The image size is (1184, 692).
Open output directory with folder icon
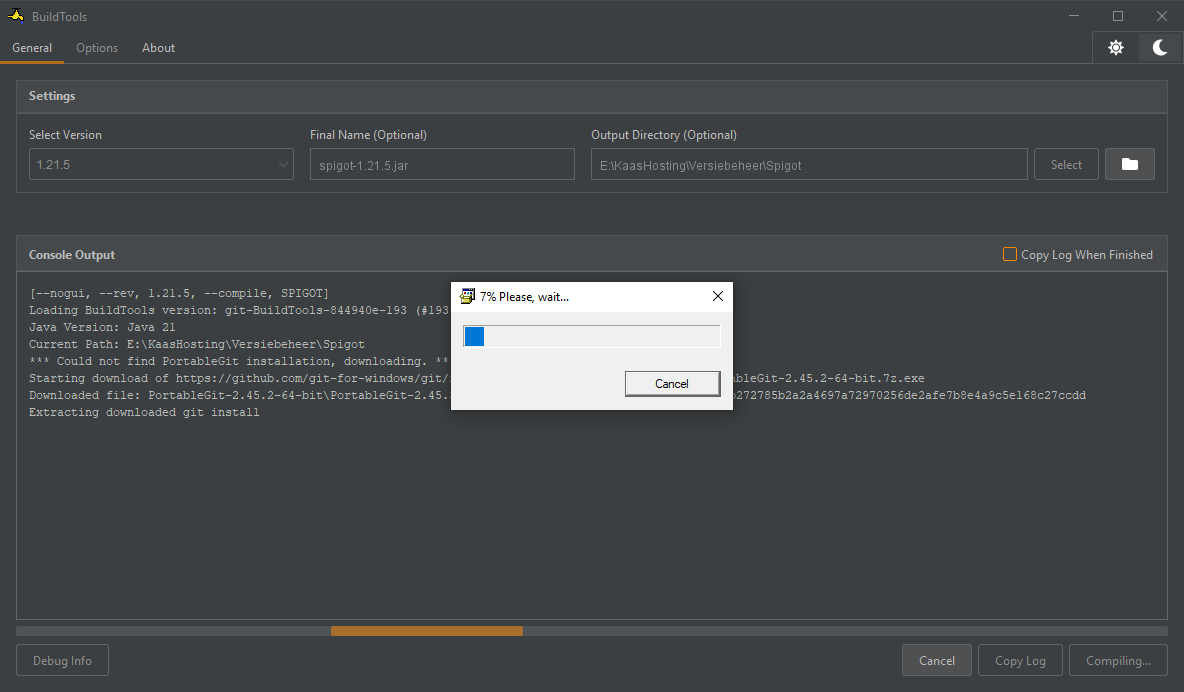pos(1130,165)
